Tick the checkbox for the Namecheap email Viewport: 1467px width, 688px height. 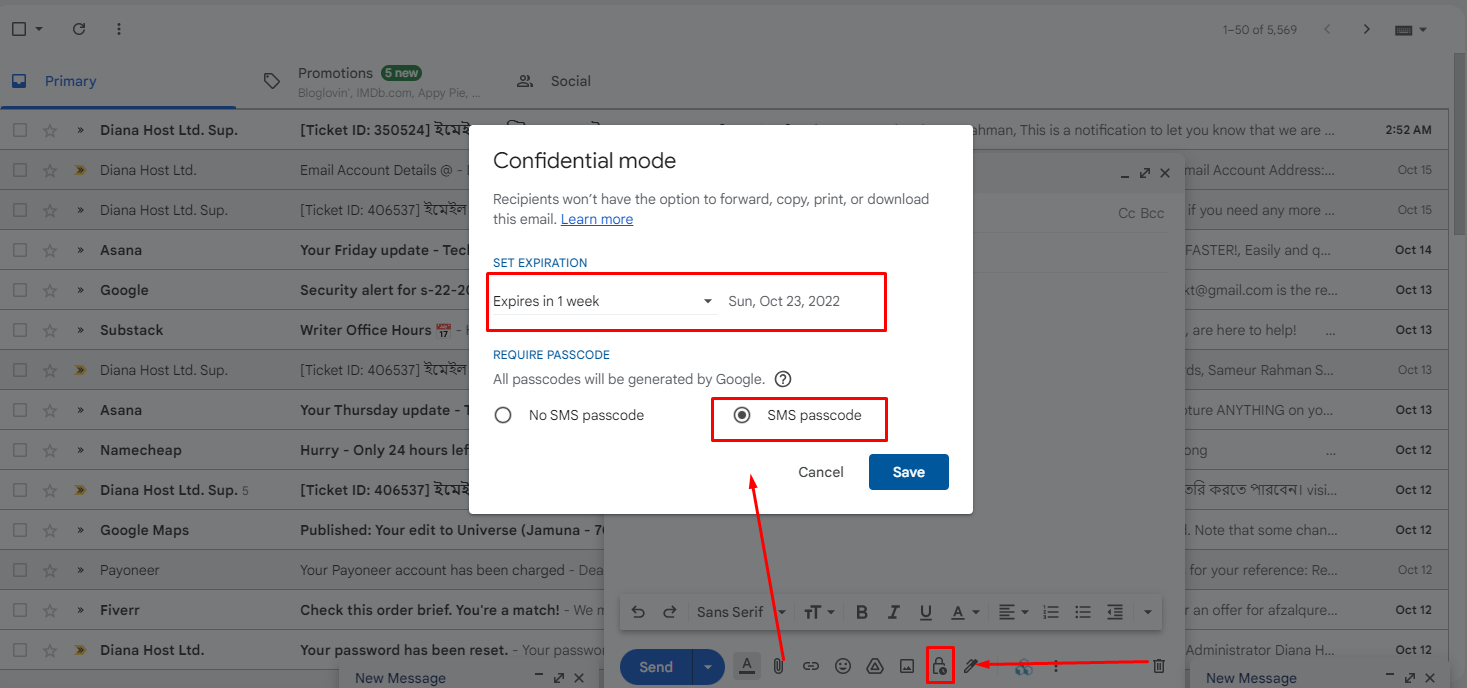click(20, 450)
